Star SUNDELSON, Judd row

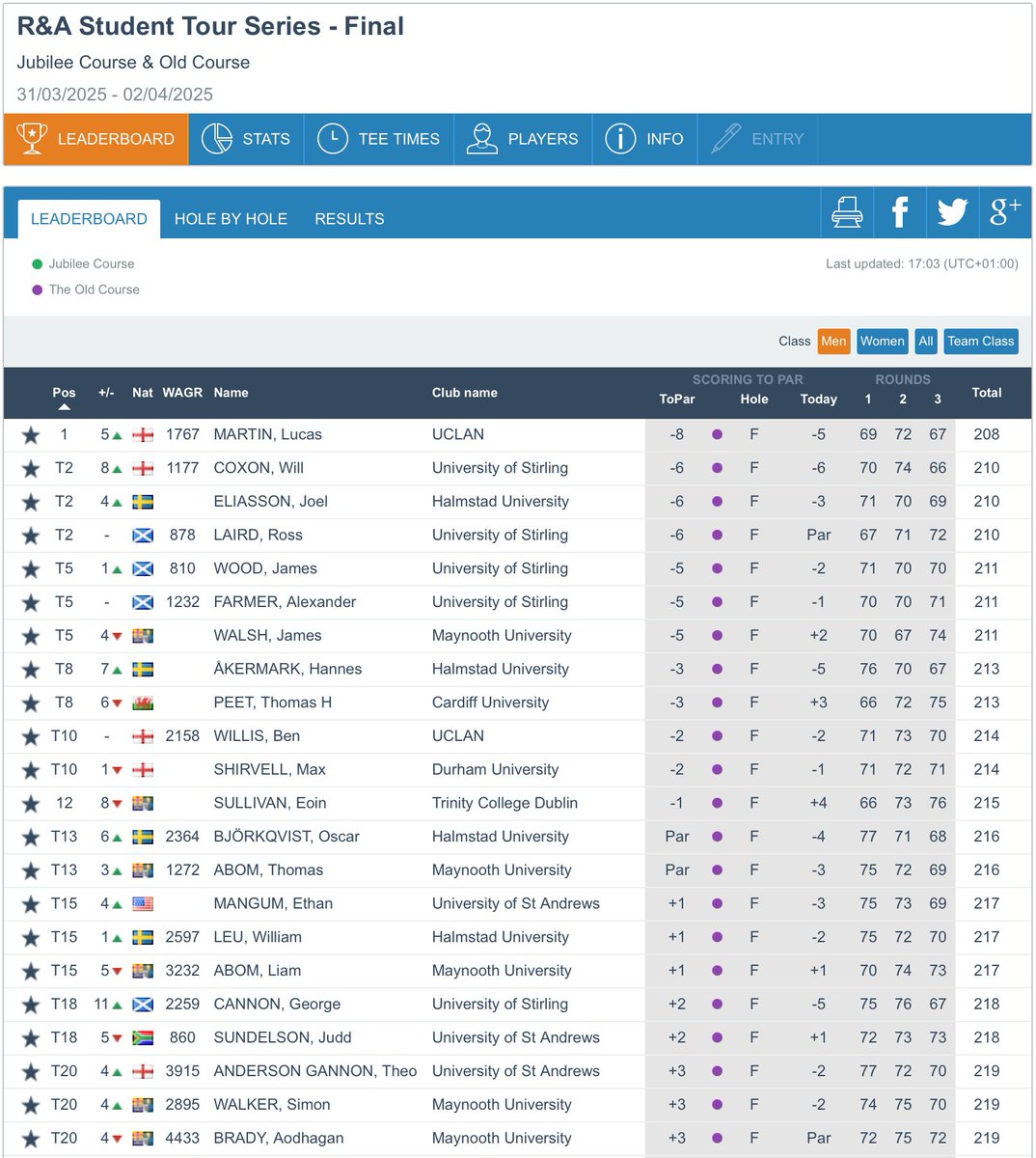pyautogui.click(x=31, y=1038)
